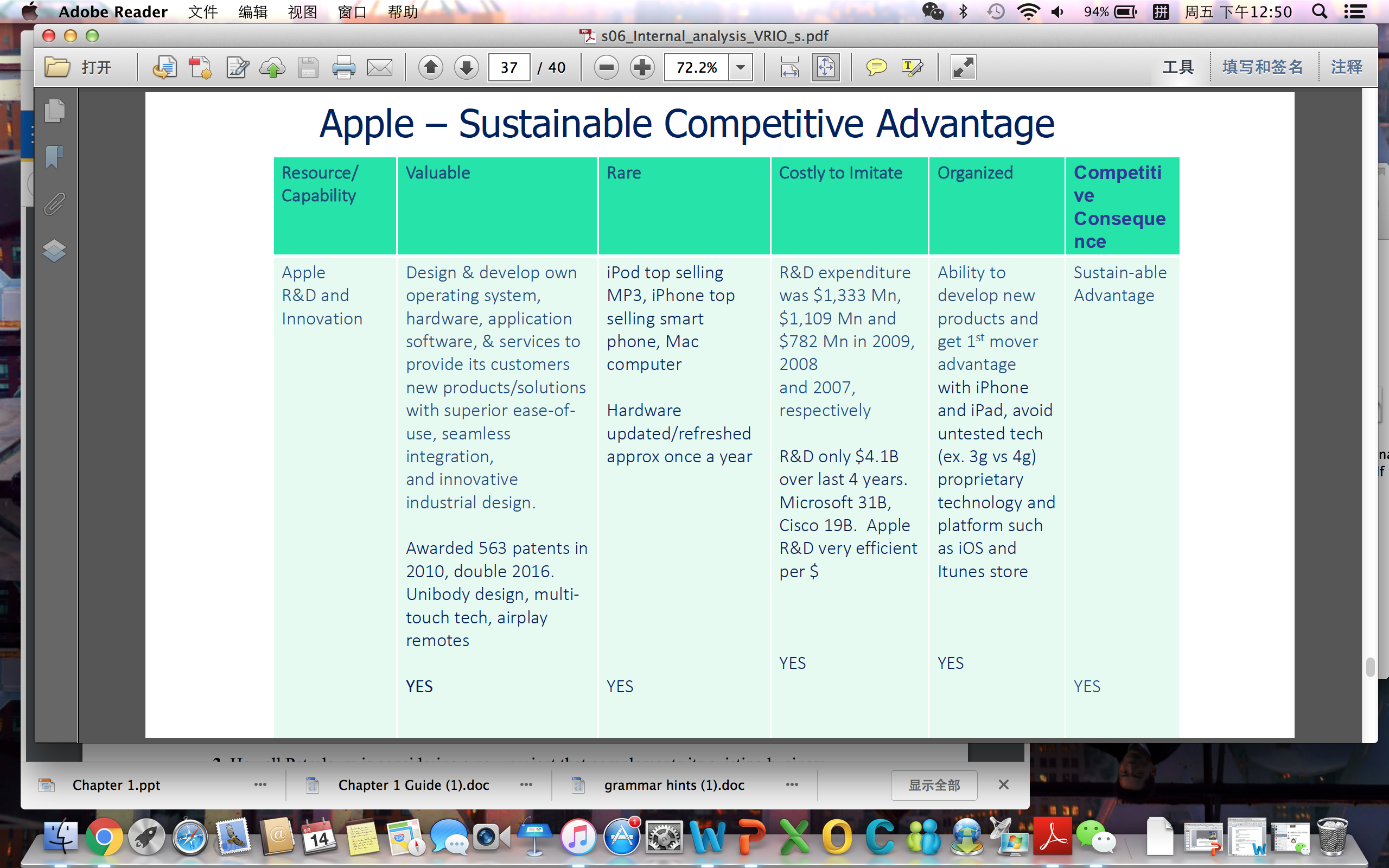Add a sticky note comment
Screen dimensions: 1389x868
tap(876, 68)
